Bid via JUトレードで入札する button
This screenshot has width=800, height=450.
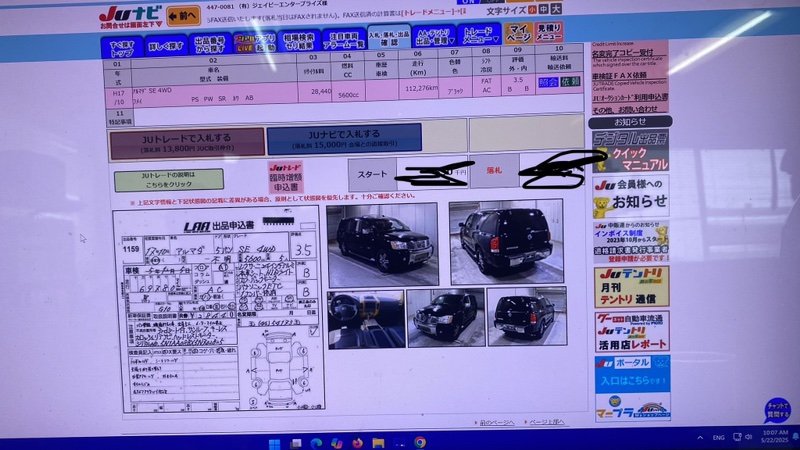click(x=187, y=142)
